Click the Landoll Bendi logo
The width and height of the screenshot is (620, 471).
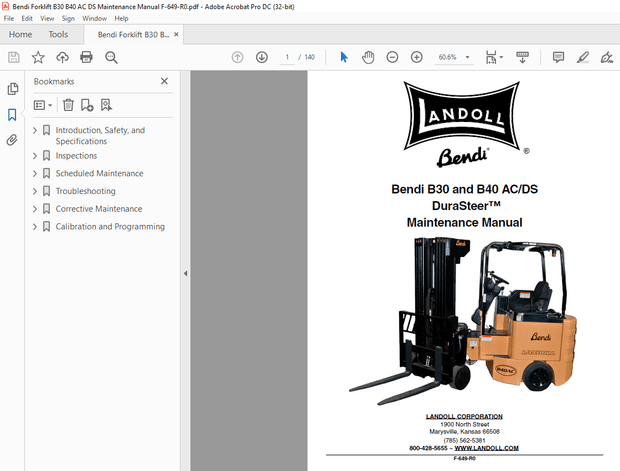click(465, 123)
